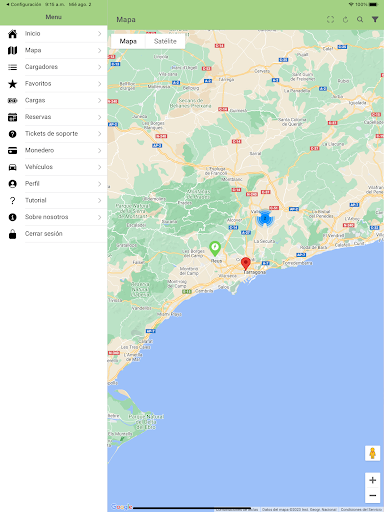The image size is (384, 512).
Task: Open the filter funnel icon
Action: click(x=375, y=19)
